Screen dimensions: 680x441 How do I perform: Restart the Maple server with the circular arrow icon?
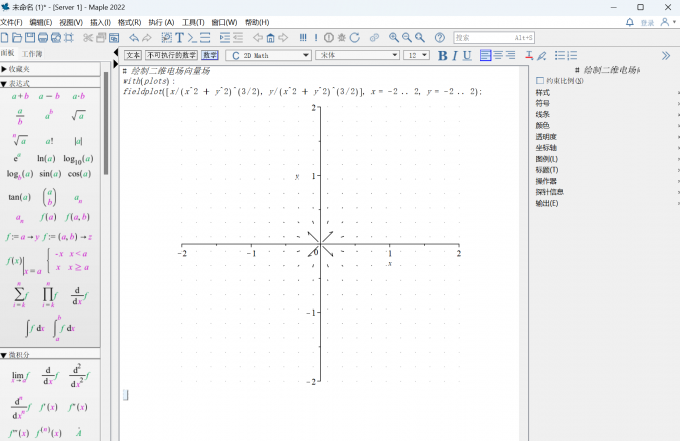355,38
